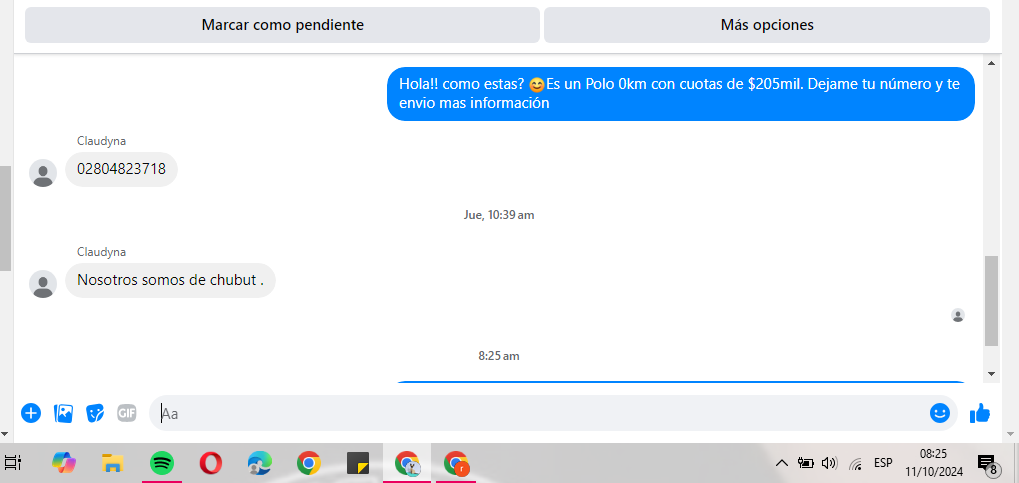This screenshot has height=483, width=1019.
Task: Click the chat scrollbar down arrow
Action: coord(991,374)
